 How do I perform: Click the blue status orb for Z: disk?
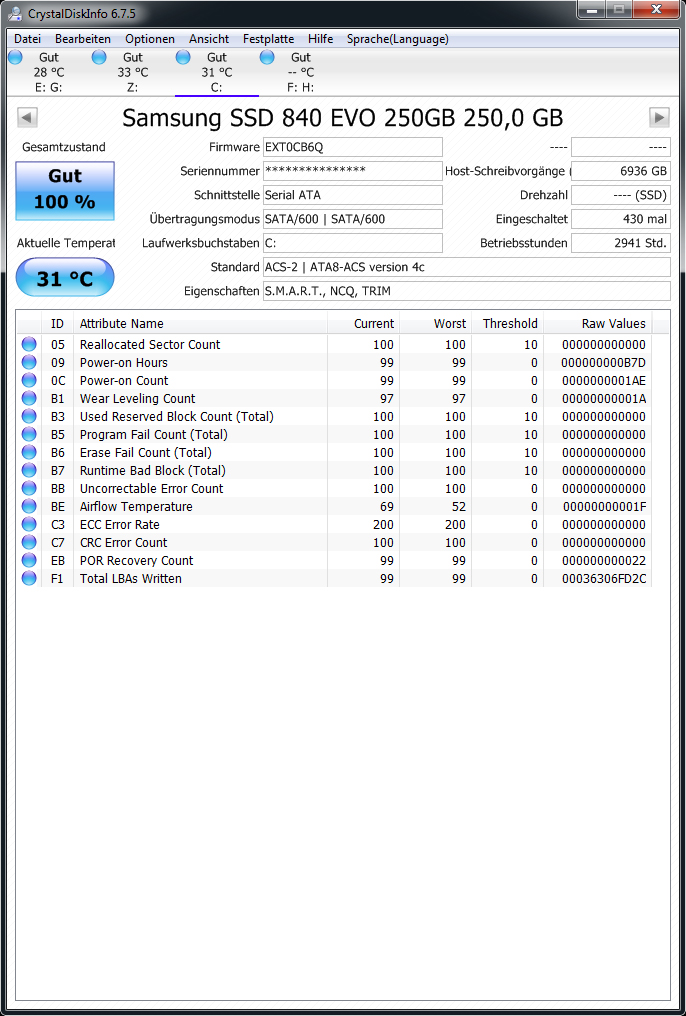coord(99,58)
